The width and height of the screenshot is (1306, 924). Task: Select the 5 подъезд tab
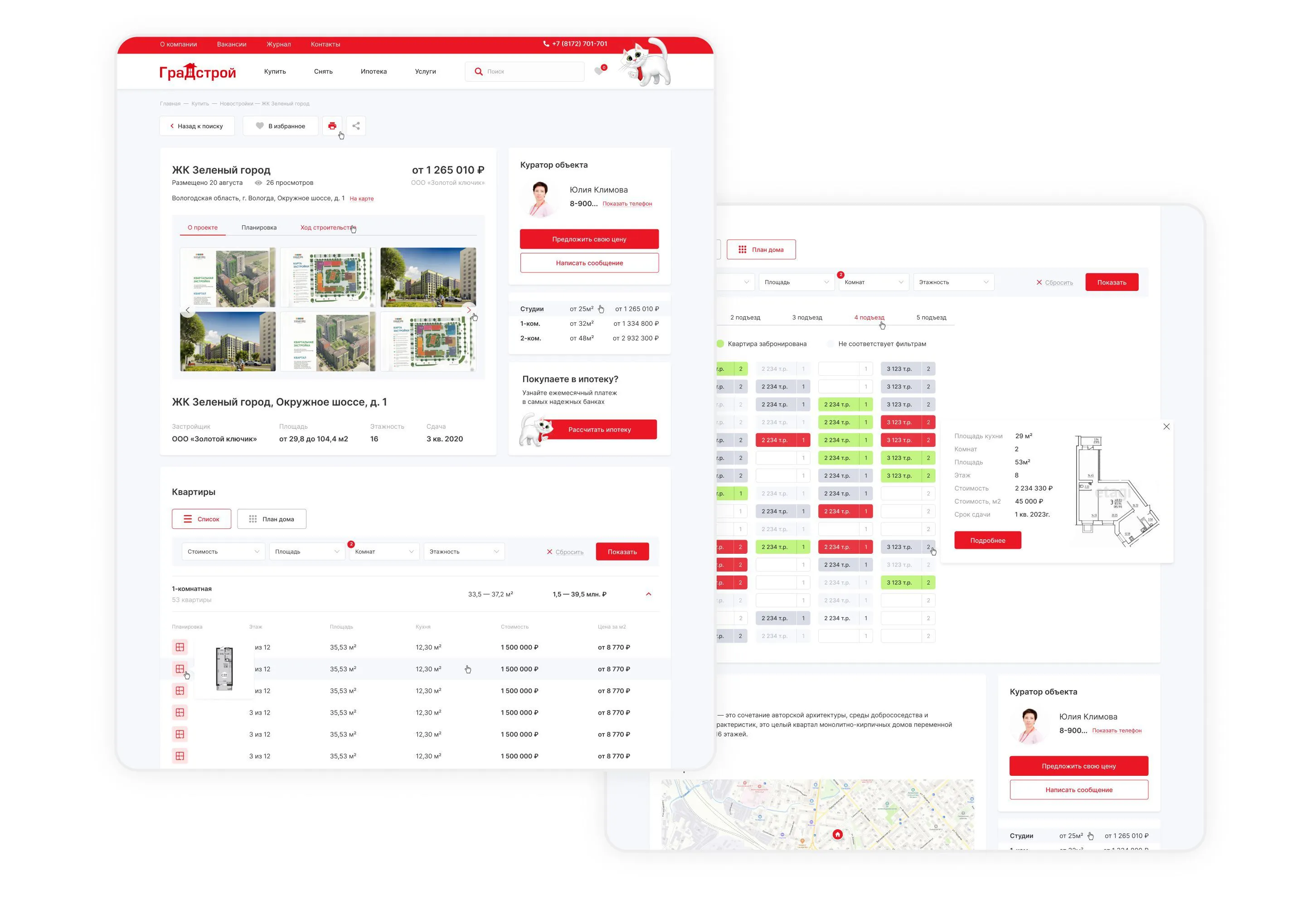pyautogui.click(x=931, y=318)
